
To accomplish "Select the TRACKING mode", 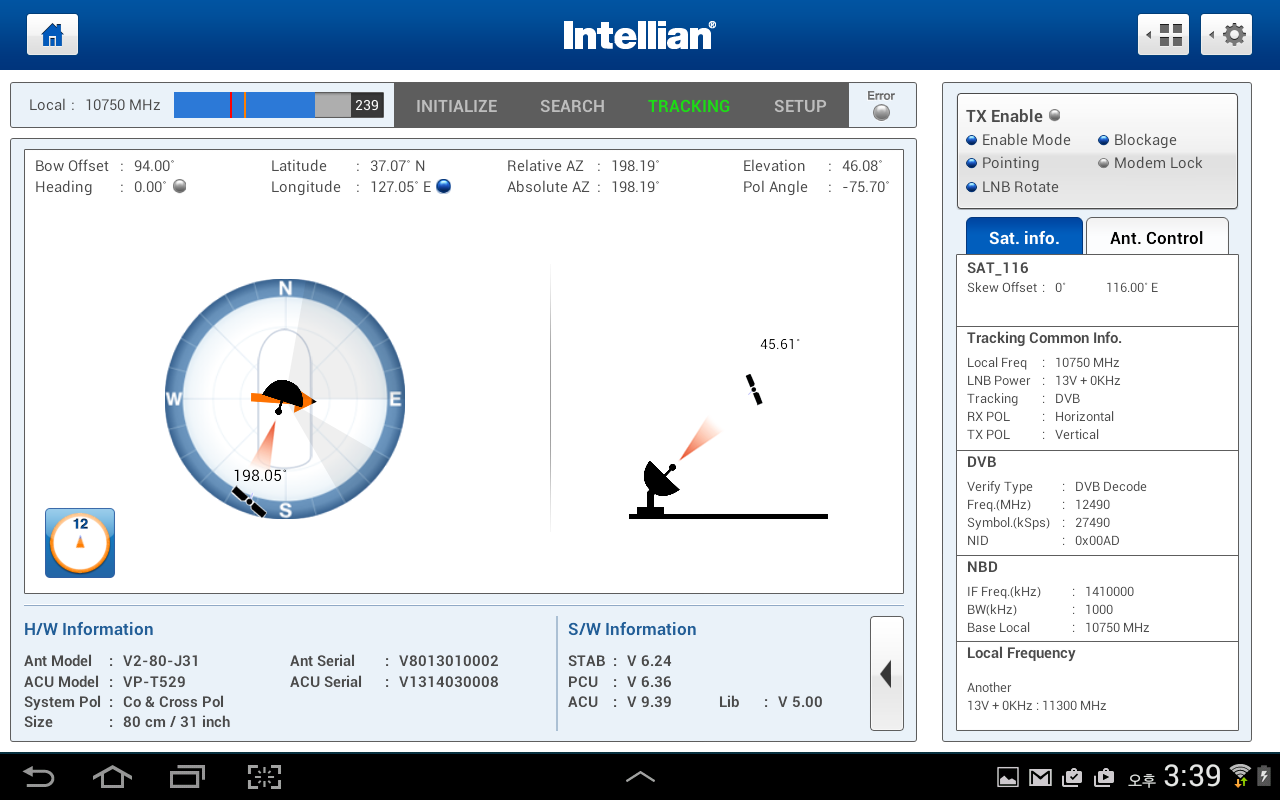I will (689, 106).
